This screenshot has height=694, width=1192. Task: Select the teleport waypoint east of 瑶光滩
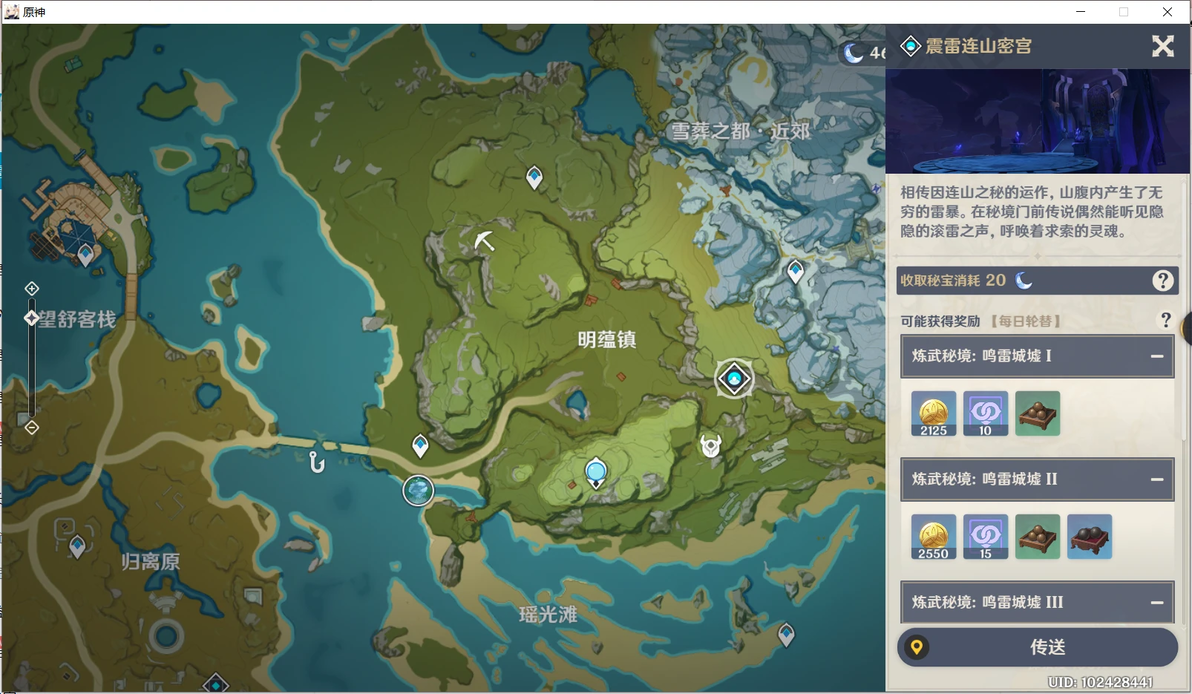[786, 634]
